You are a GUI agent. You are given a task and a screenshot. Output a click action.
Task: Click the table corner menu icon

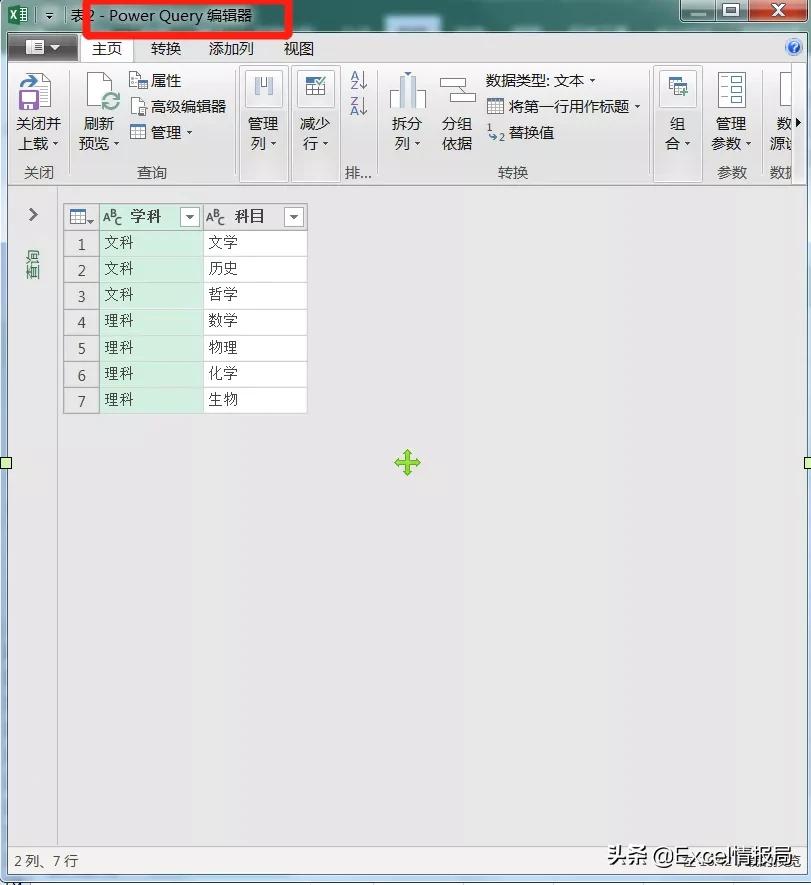(81, 217)
